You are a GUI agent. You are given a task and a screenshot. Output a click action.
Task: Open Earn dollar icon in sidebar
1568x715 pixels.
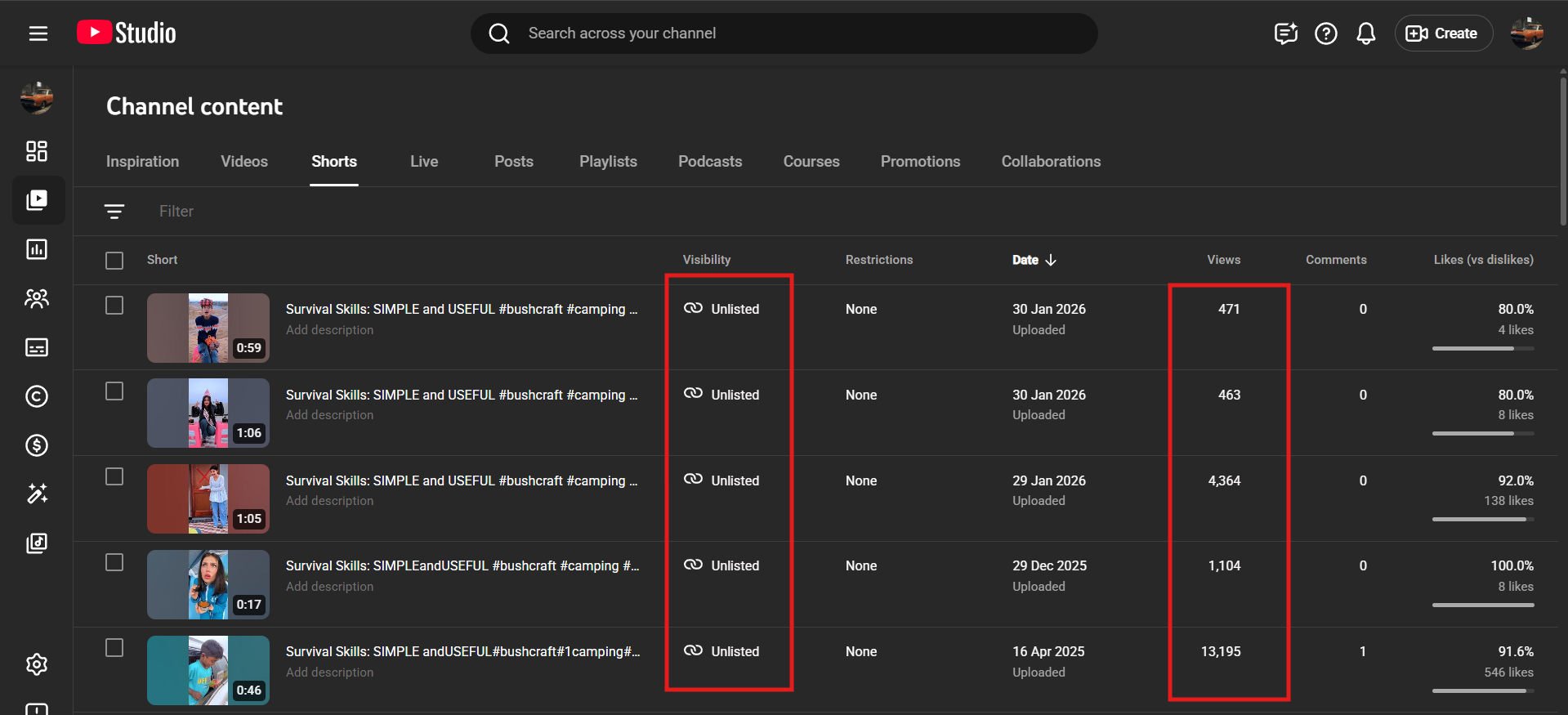point(37,445)
